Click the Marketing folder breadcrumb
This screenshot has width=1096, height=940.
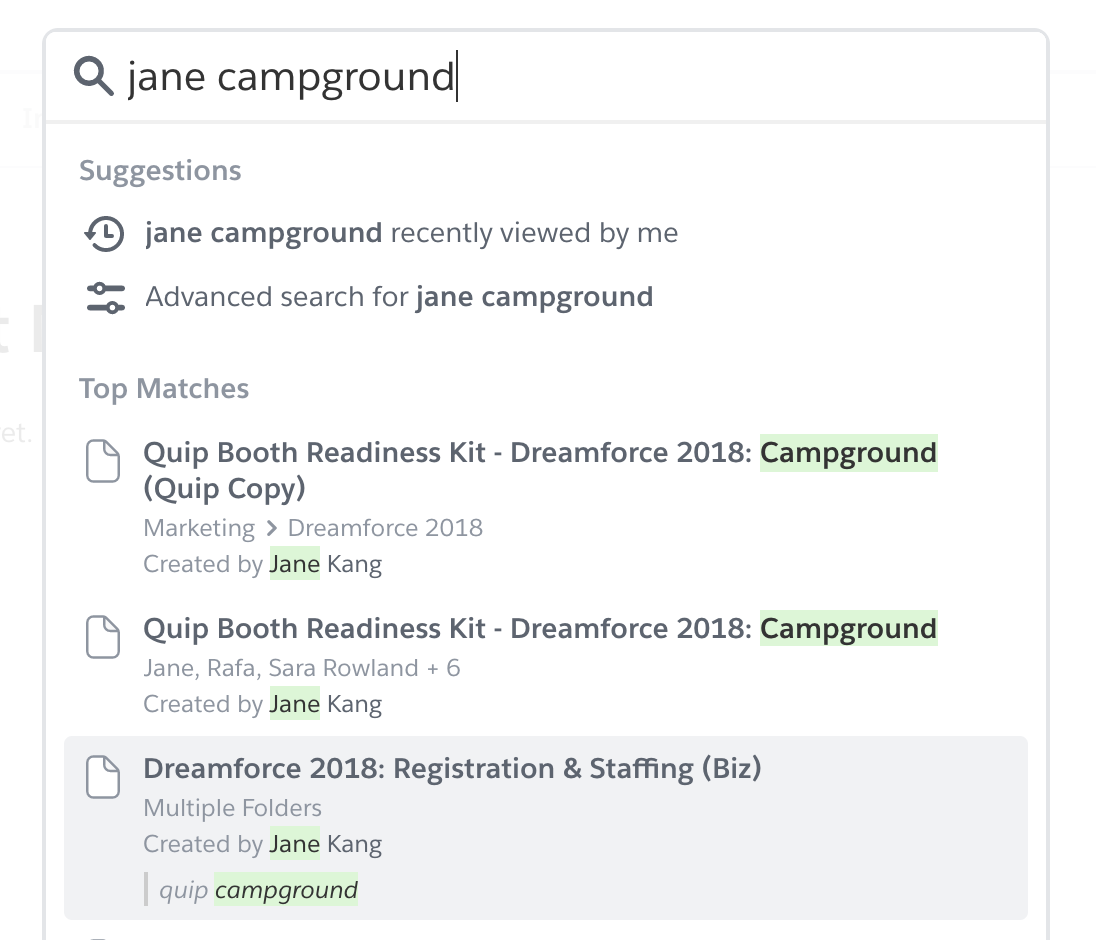click(x=199, y=528)
